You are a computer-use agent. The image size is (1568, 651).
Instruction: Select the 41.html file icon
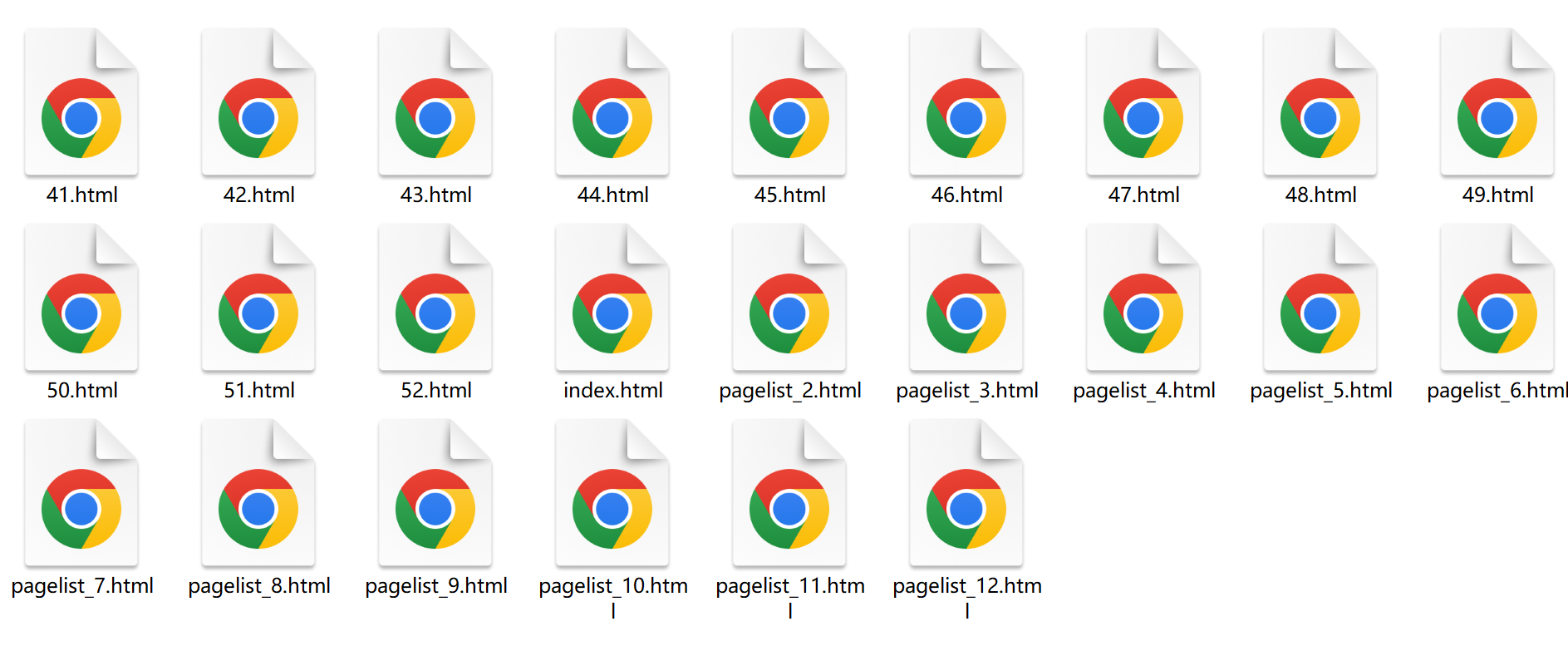[x=81, y=102]
